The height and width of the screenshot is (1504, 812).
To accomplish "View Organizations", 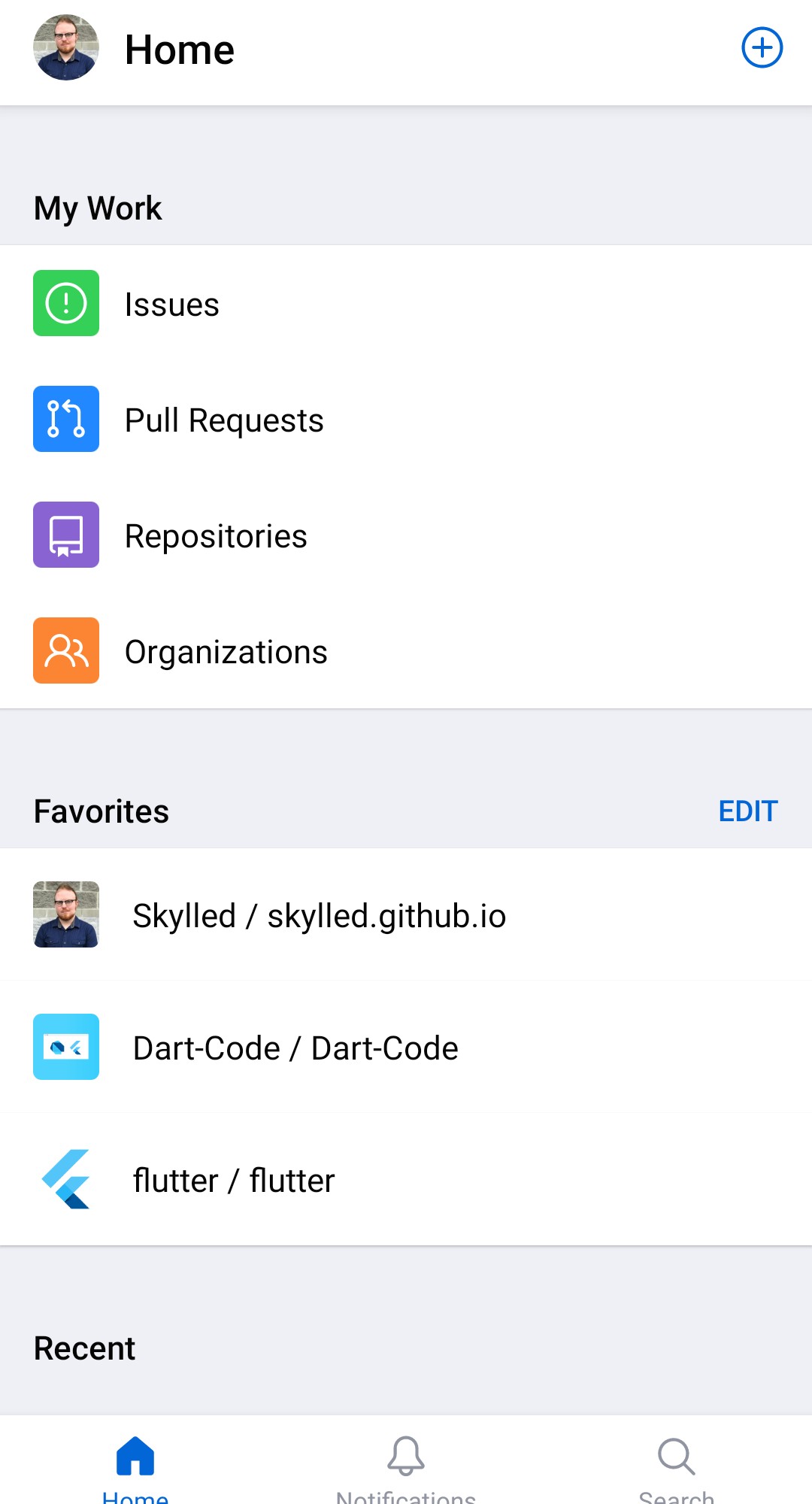I will [226, 652].
